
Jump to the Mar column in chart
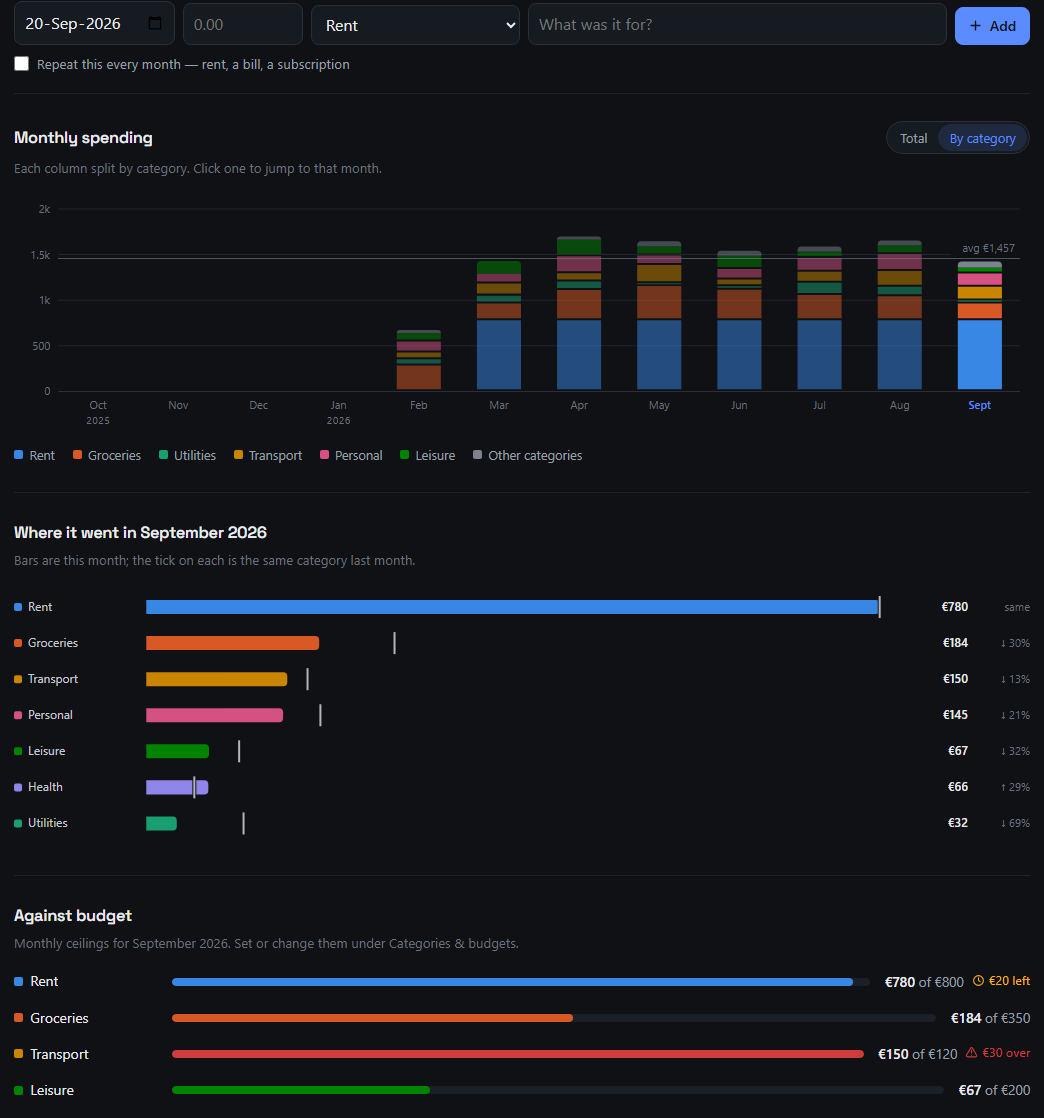point(498,325)
